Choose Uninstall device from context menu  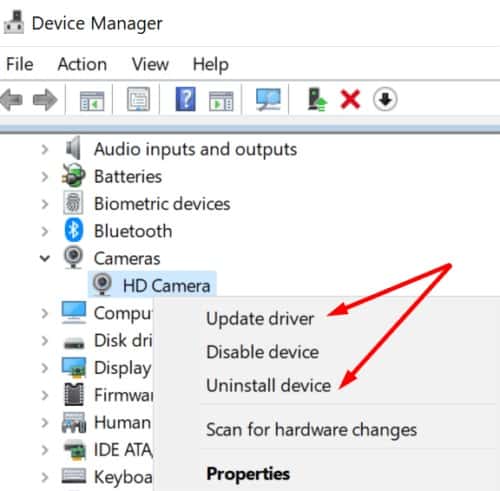tap(268, 385)
